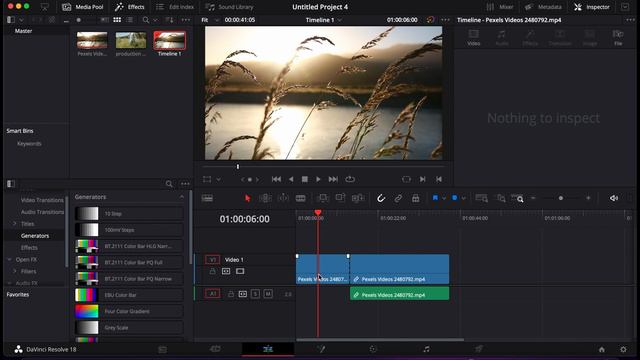Lock the Video 1 track
Screen dimensions: 640x360
[x=212, y=271]
